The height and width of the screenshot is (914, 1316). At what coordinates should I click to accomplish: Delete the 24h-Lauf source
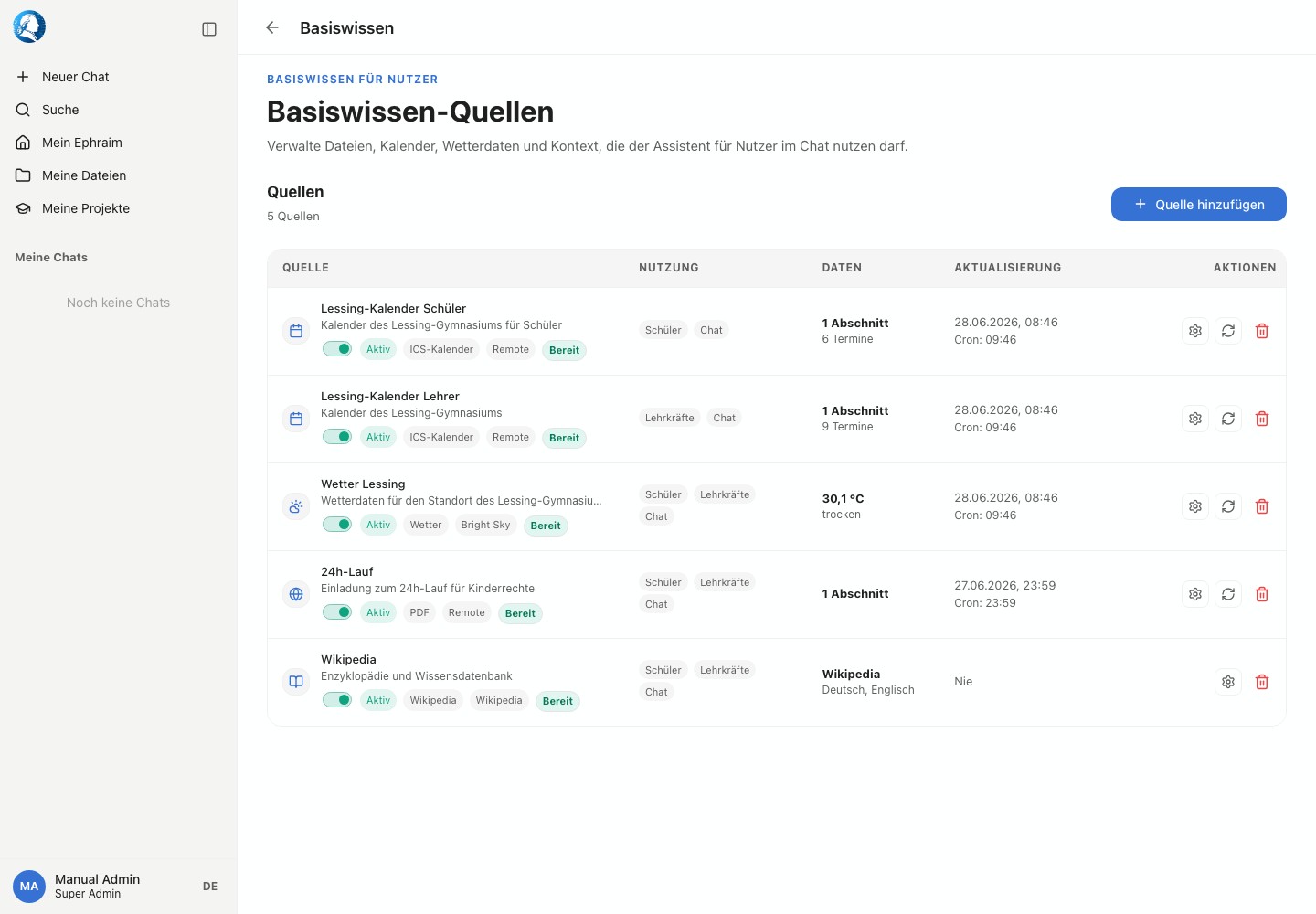point(1262,594)
